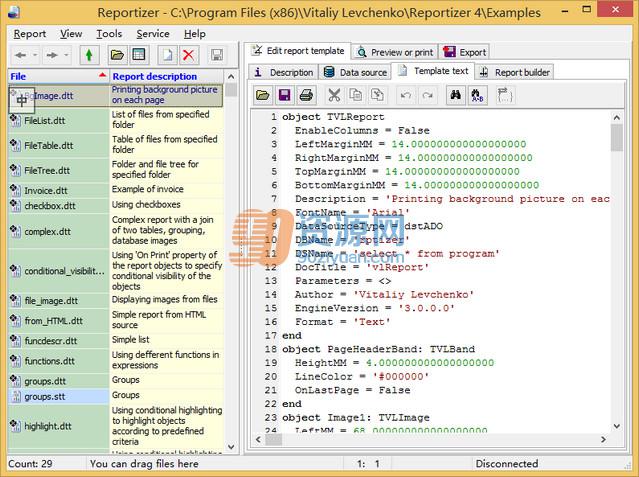639x477 pixels.
Task: Select the Template text sub-tab
Action: [x=433, y=71]
